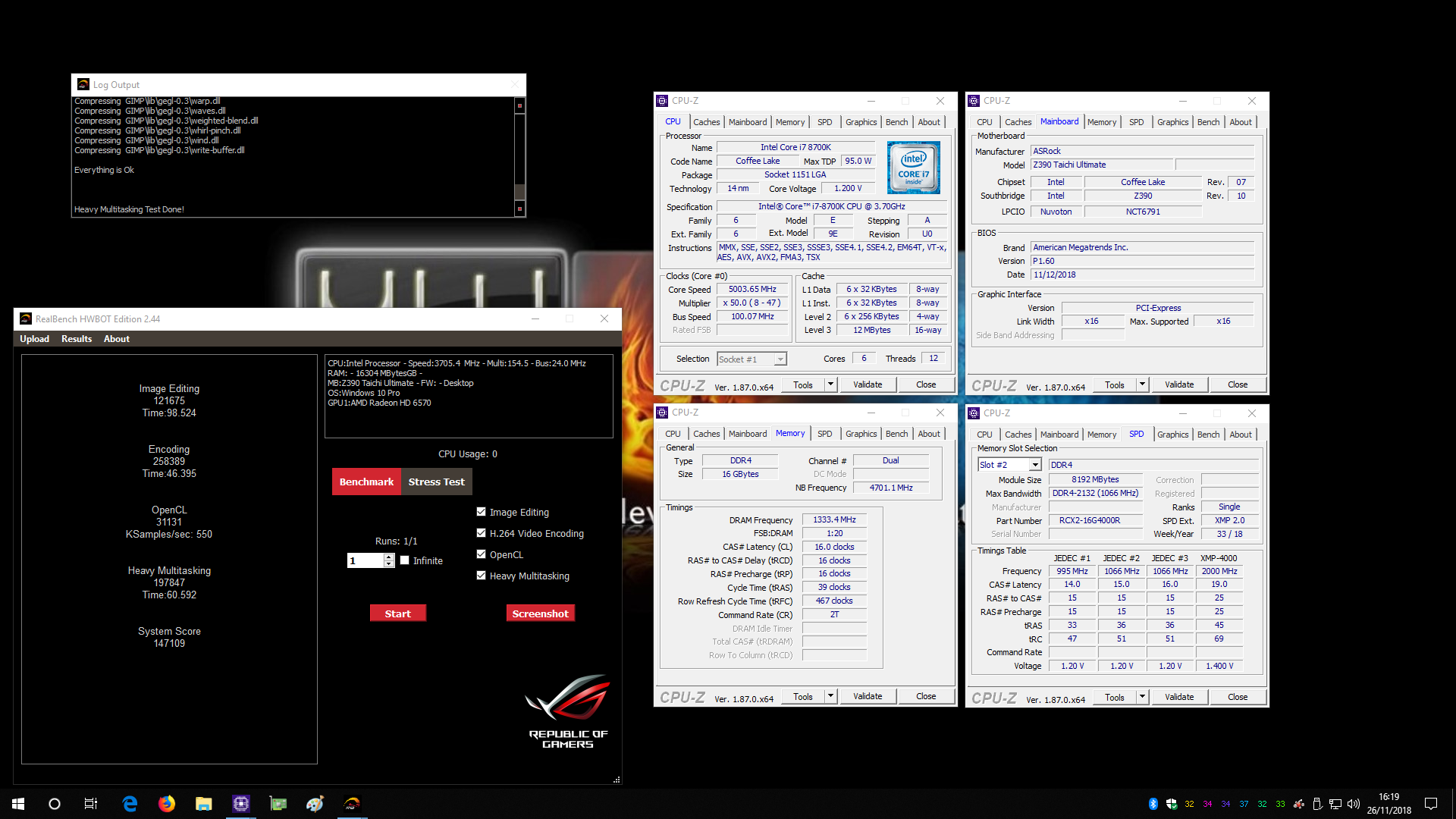Click Core Speed value 5003.65 MHz
The image size is (1456, 819).
(x=752, y=289)
